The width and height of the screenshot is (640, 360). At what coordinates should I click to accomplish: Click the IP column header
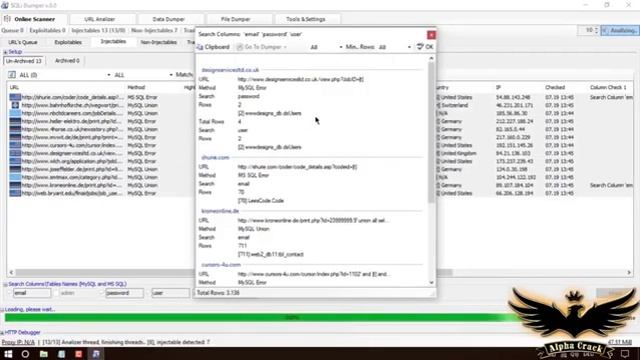point(498,87)
